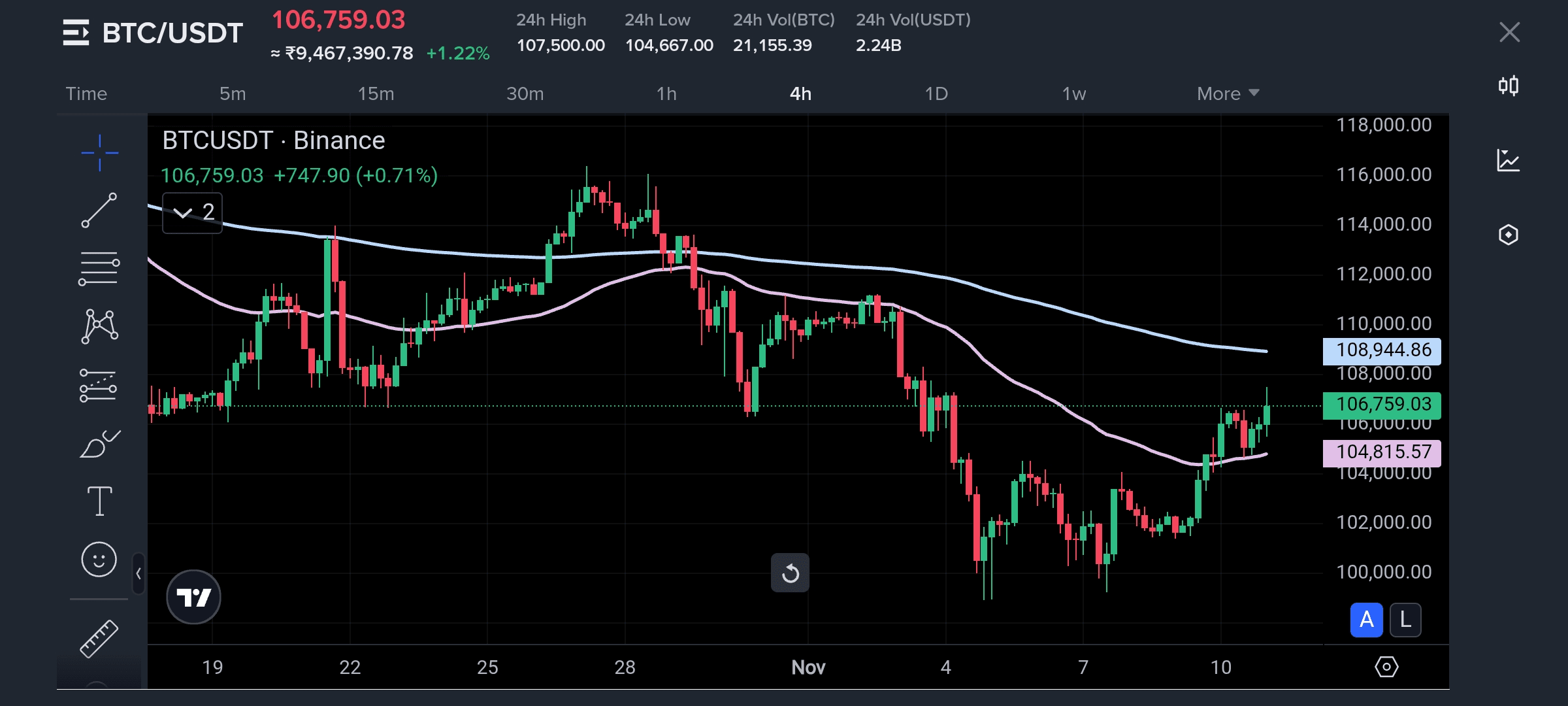Collapse the drawing toolbar side arrow
This screenshot has height=706, width=1568.
pyautogui.click(x=139, y=573)
